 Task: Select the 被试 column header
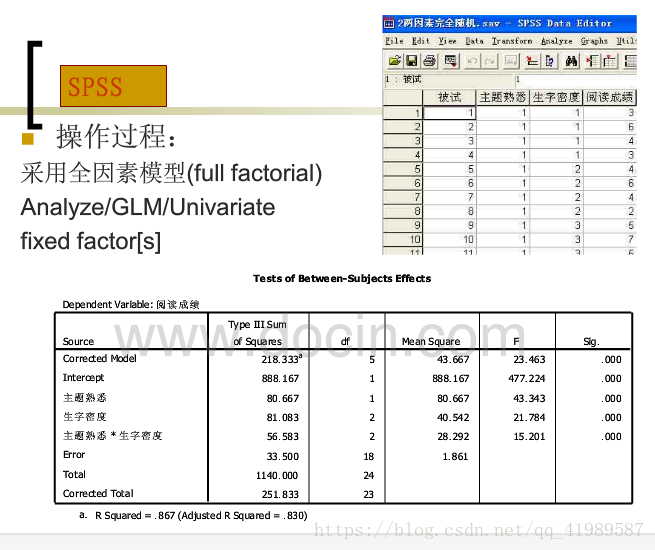[449, 97]
